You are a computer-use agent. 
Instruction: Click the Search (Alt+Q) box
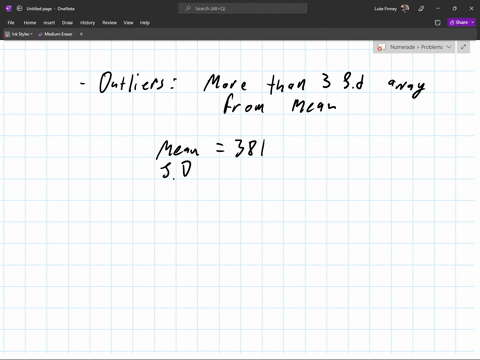[x=243, y=9]
